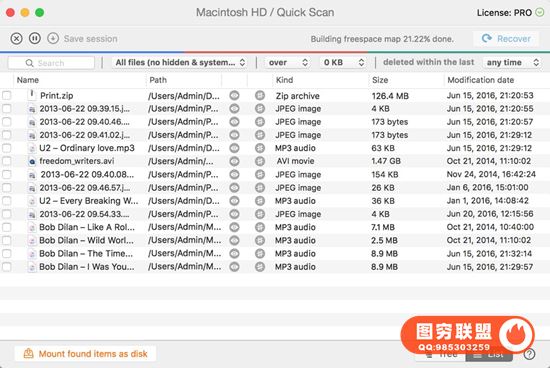Open the All files filter dropdown

point(180,62)
